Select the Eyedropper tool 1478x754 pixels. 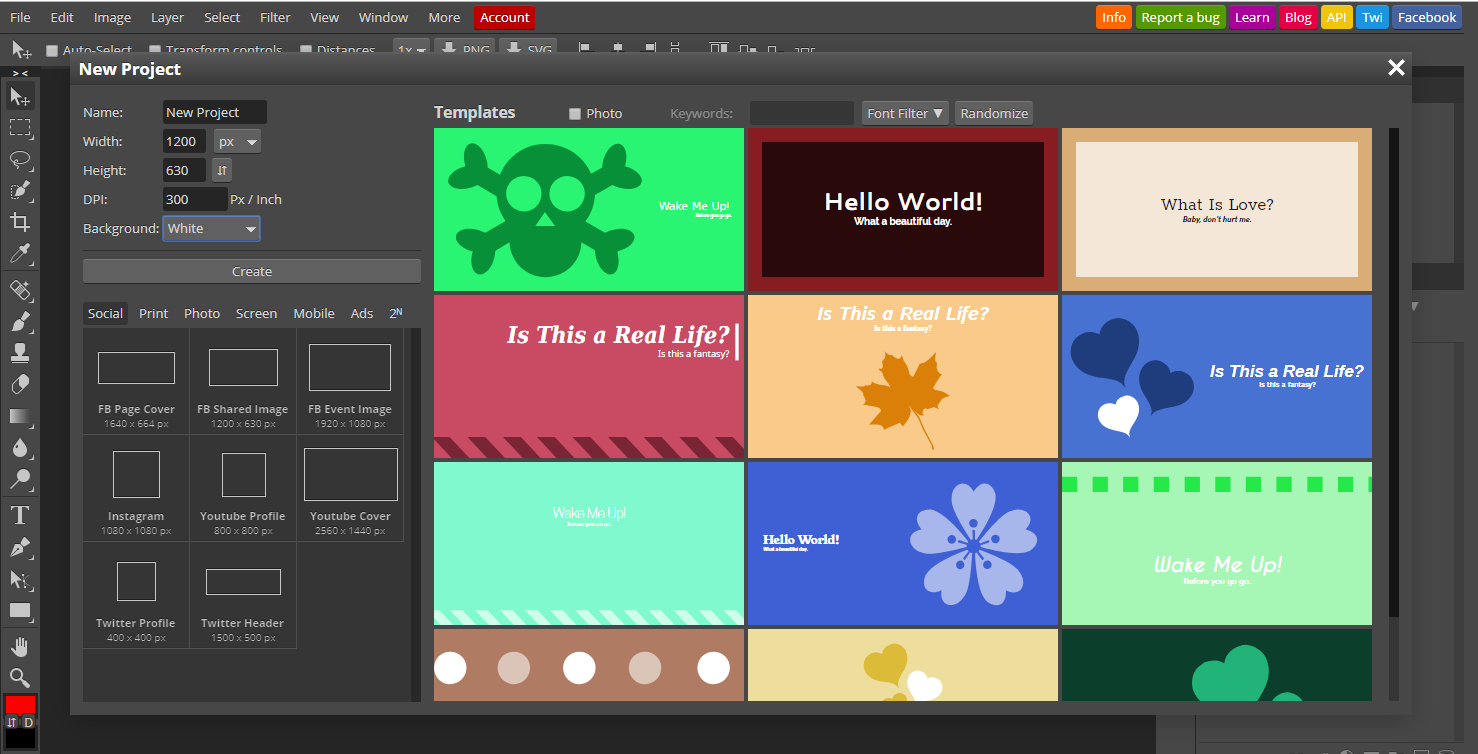pyautogui.click(x=20, y=253)
